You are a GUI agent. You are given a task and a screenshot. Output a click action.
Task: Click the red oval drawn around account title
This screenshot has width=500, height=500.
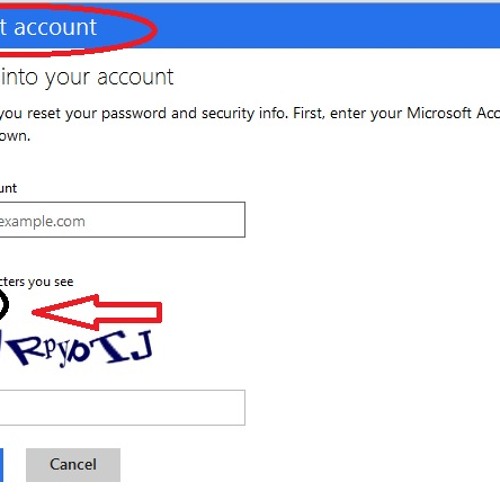tap(78, 29)
